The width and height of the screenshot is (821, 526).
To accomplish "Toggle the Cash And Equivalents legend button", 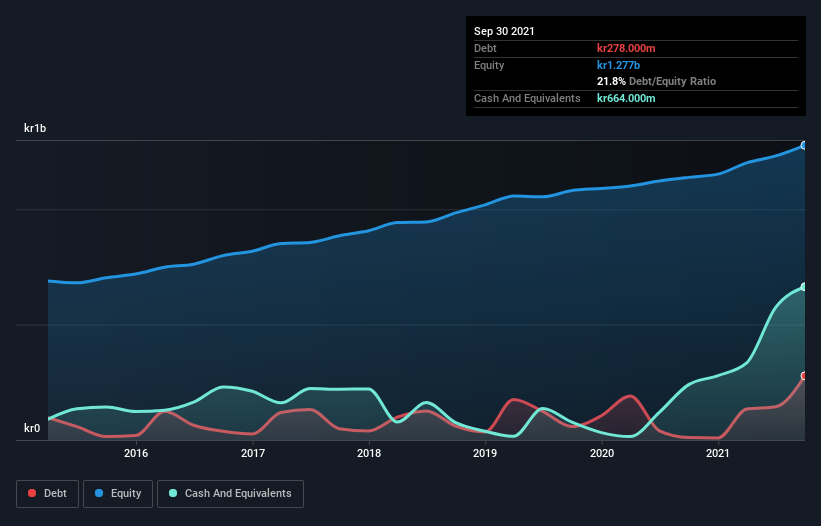I will point(230,494).
